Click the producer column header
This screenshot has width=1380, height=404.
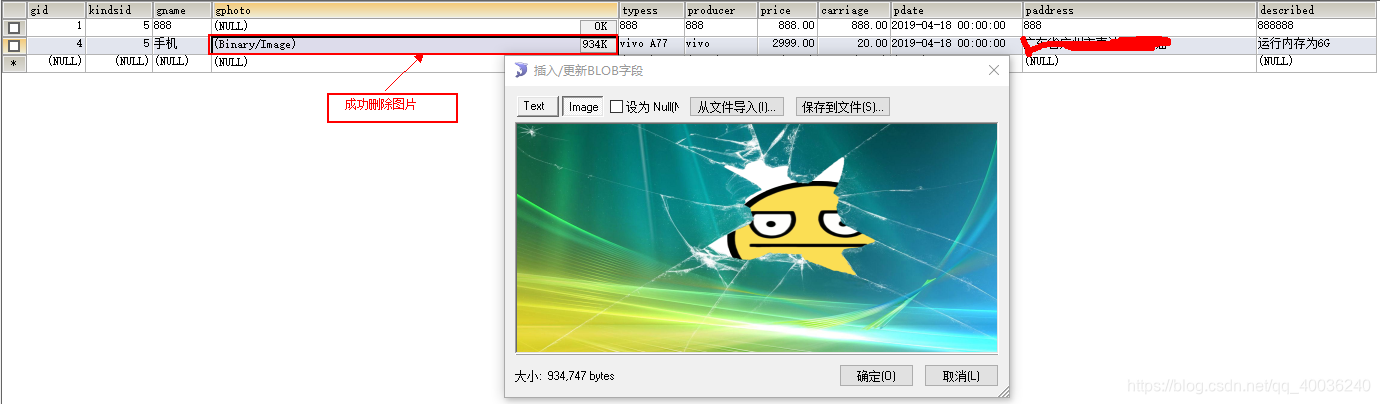coord(720,10)
